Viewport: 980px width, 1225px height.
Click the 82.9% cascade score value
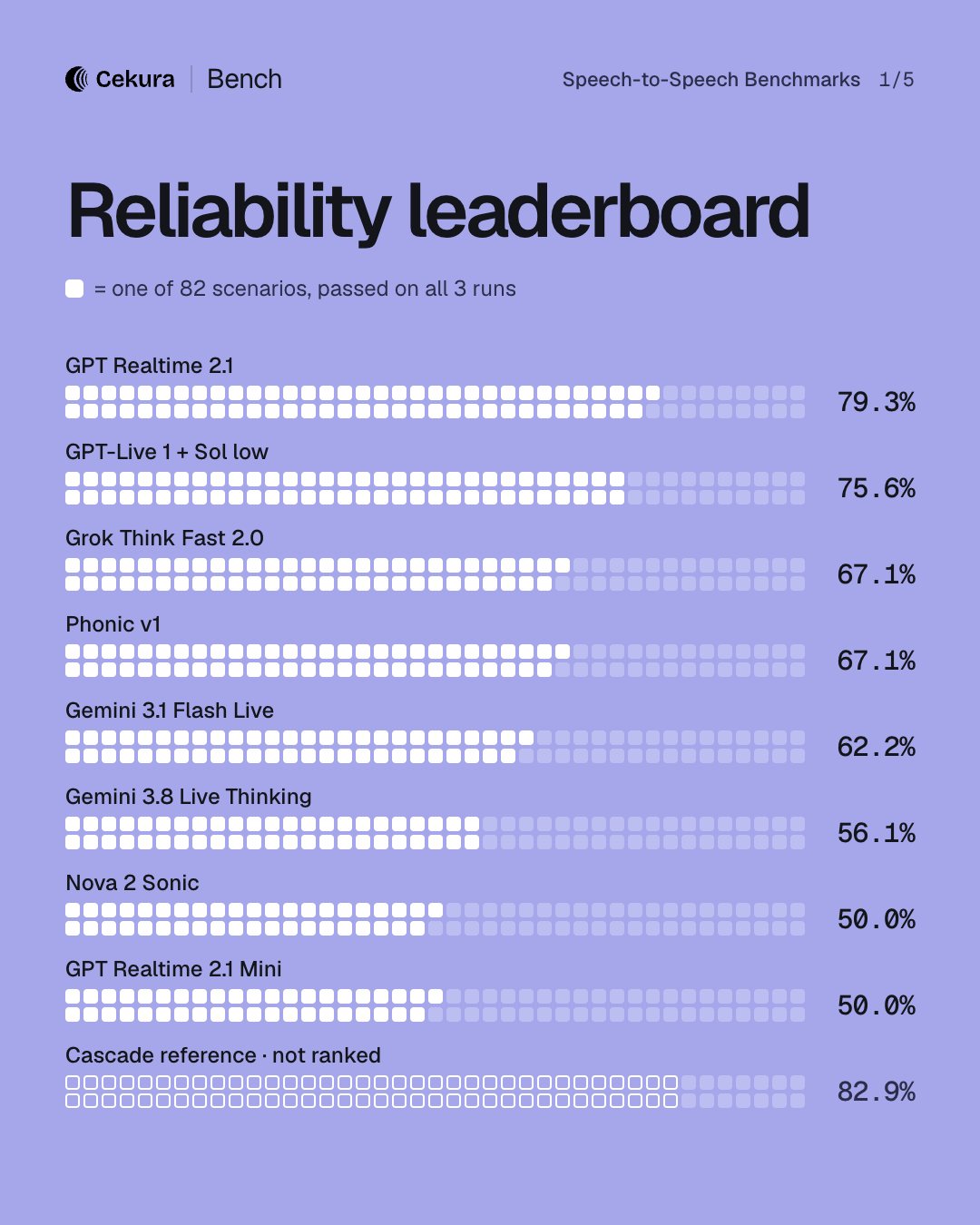(876, 1092)
